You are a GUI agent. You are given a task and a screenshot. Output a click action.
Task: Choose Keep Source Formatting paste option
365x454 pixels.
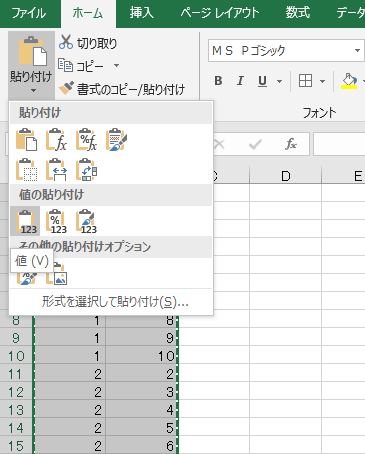pyautogui.click(x=116, y=140)
